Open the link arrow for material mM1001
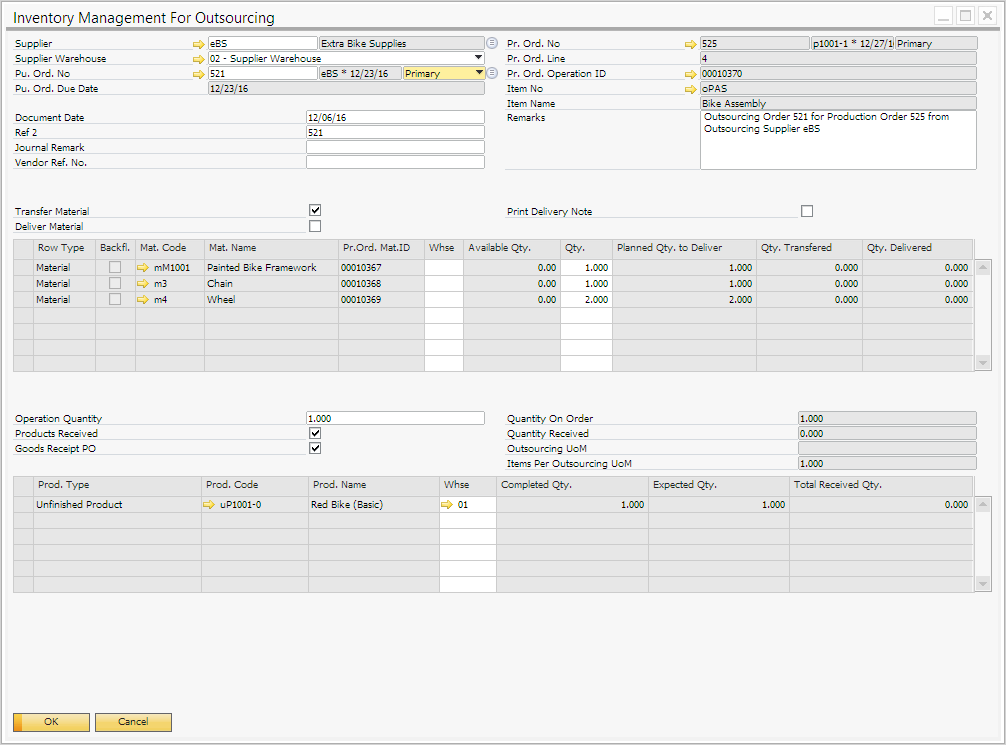This screenshot has height=745, width=1006. (x=143, y=268)
